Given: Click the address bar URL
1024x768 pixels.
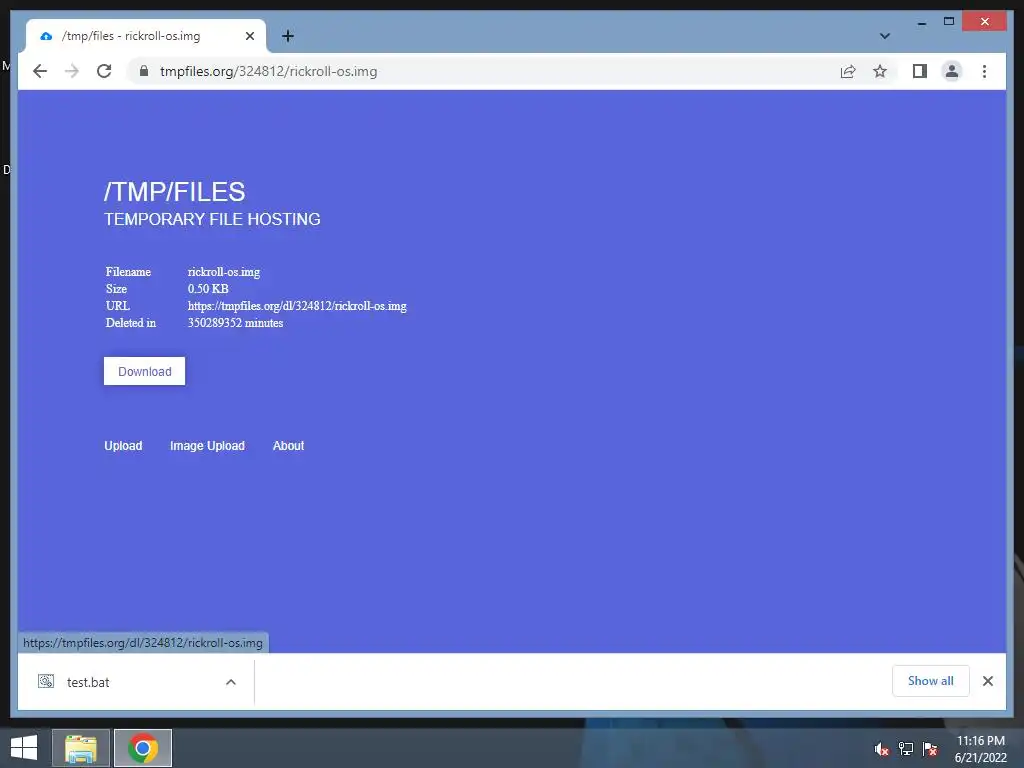Looking at the screenshot, I should coord(268,71).
